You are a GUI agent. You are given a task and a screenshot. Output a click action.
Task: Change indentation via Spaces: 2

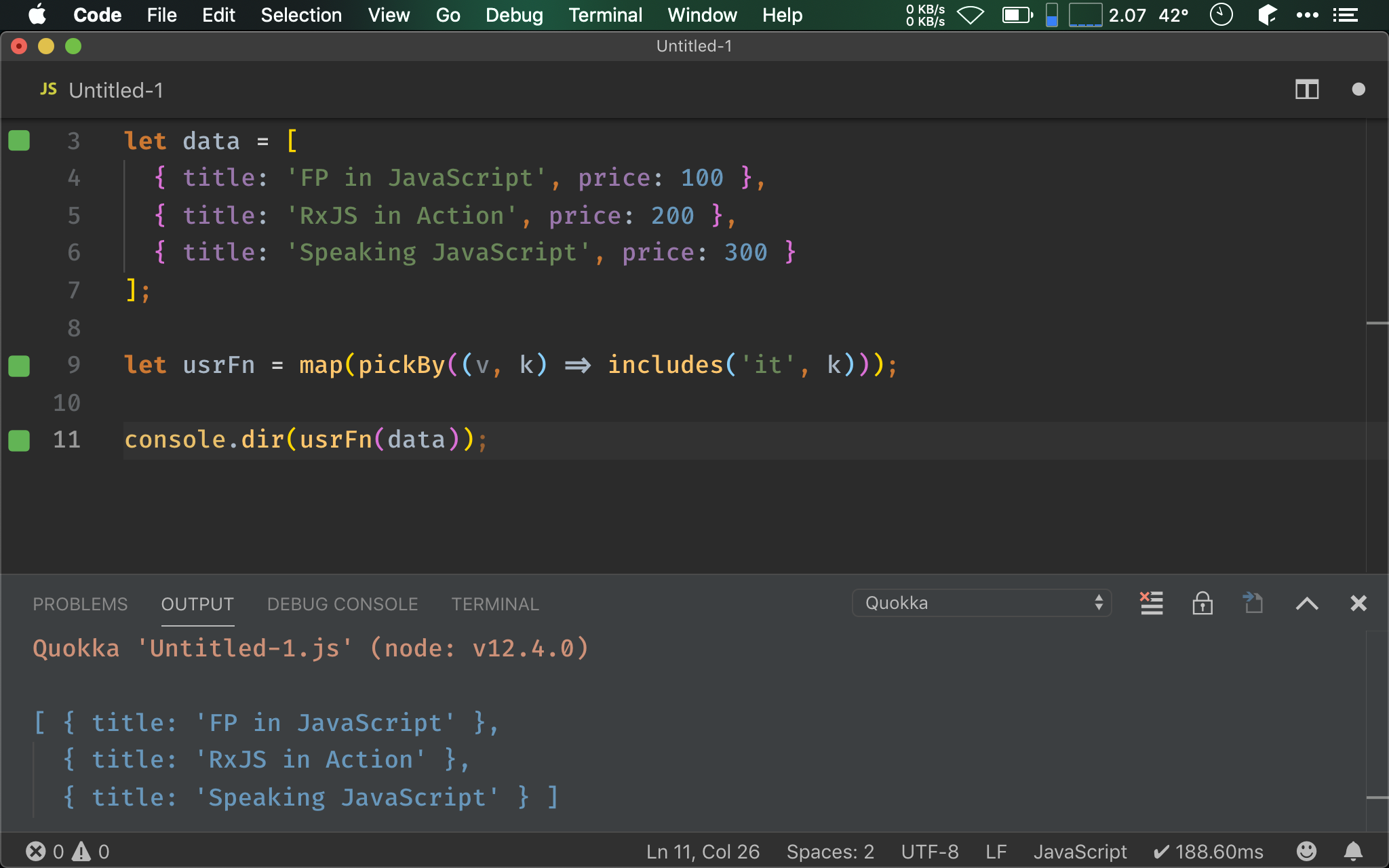pos(830,852)
